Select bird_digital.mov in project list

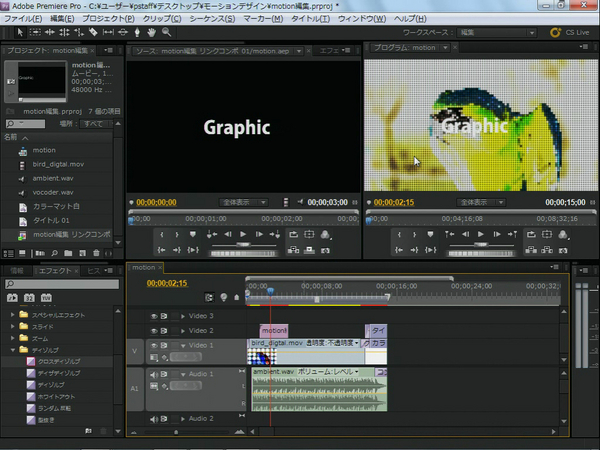pyautogui.click(x=58, y=164)
